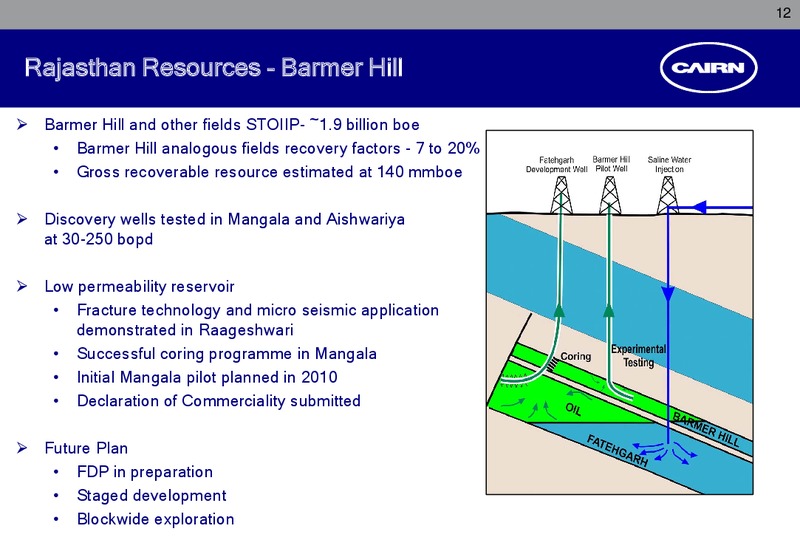Click the blue downward injection arrow

[x=668, y=294]
